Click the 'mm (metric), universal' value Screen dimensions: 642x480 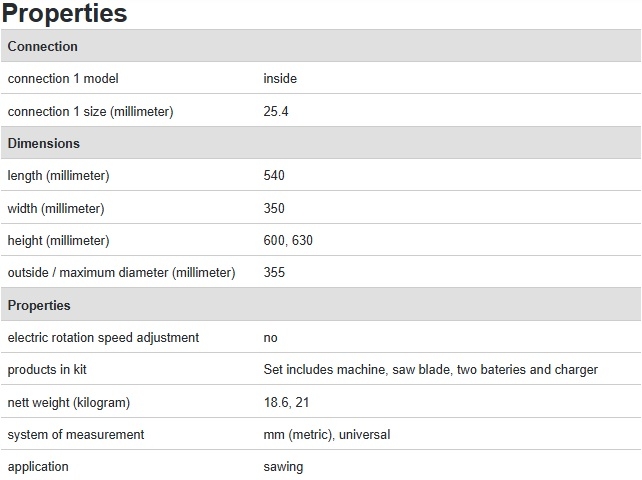[327, 435]
